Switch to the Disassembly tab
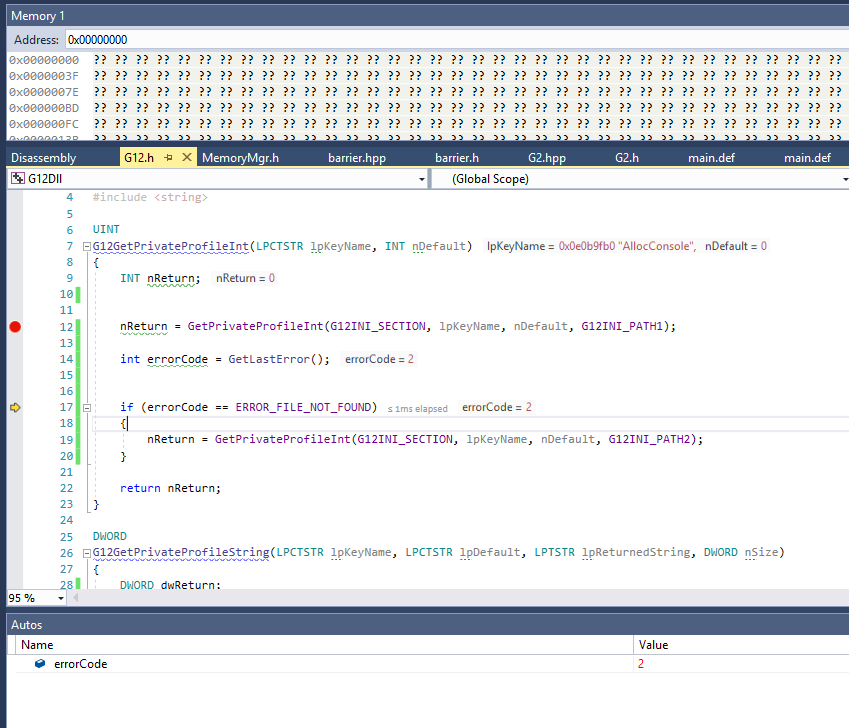The width and height of the screenshot is (849, 728). tap(43, 158)
